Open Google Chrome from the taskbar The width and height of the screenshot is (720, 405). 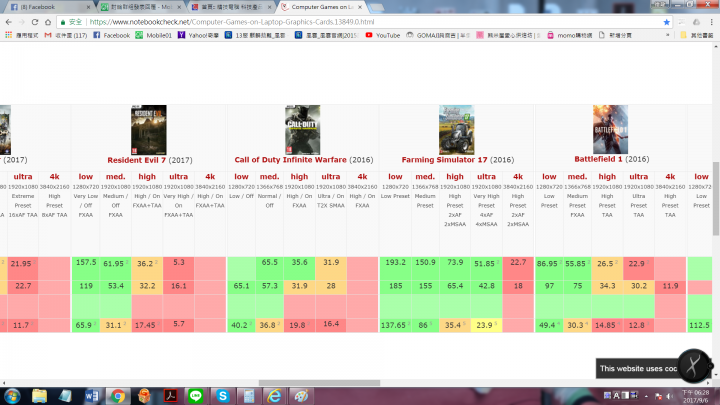click(x=118, y=396)
